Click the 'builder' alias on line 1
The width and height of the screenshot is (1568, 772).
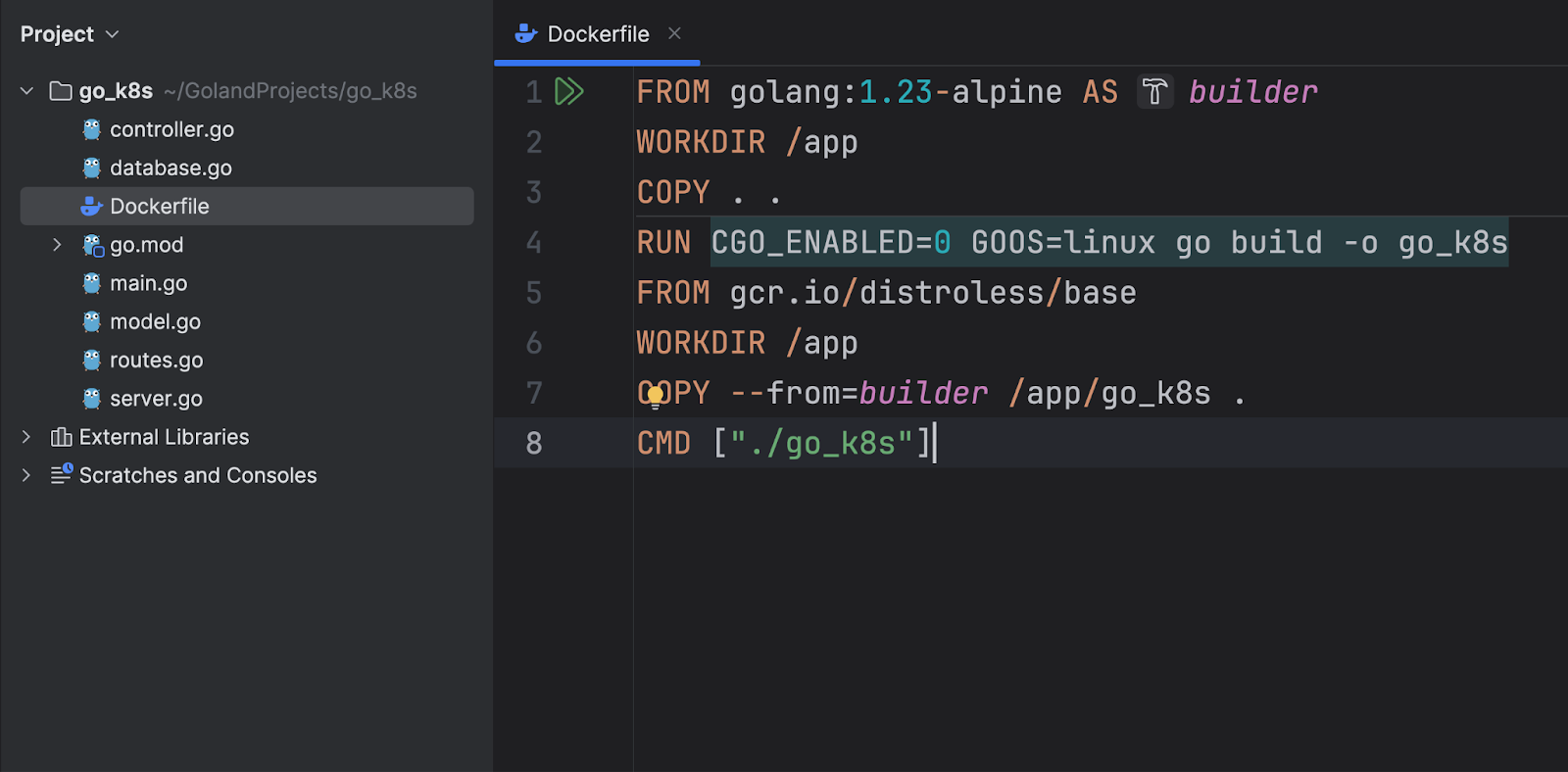pyautogui.click(x=1252, y=92)
